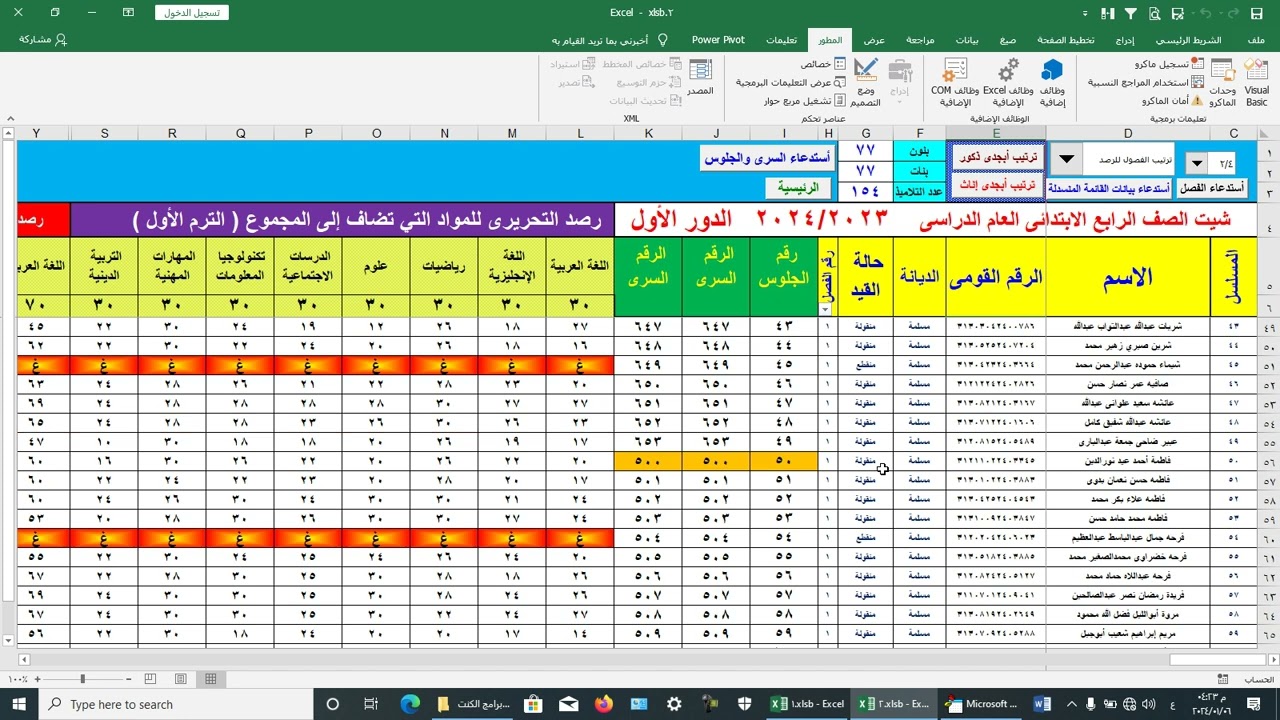Click the vertical scrollbar down arrow
Image resolution: width=1280 pixels, height=720 pixels.
point(9,640)
